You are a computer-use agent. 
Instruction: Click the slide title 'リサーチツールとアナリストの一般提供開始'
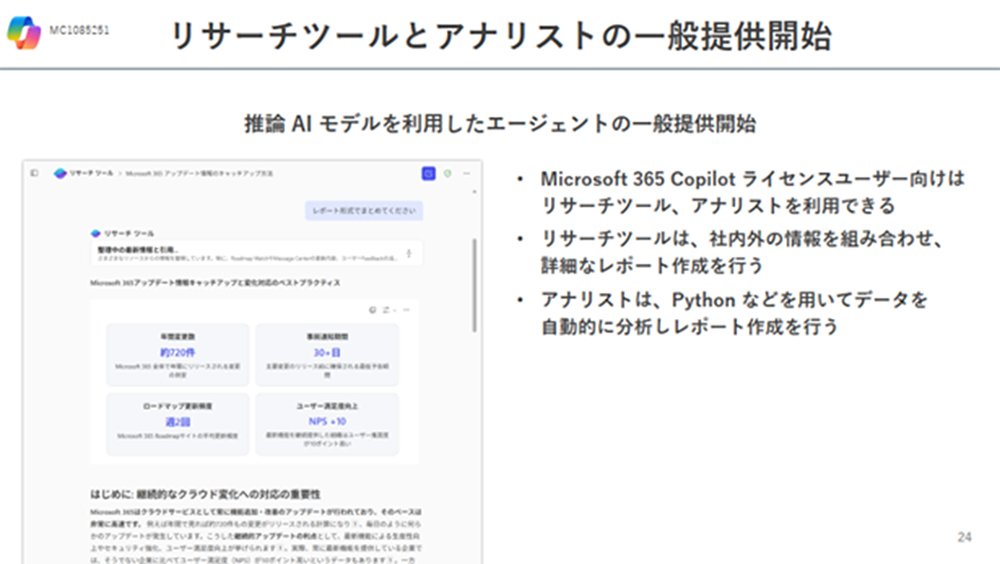coord(501,35)
